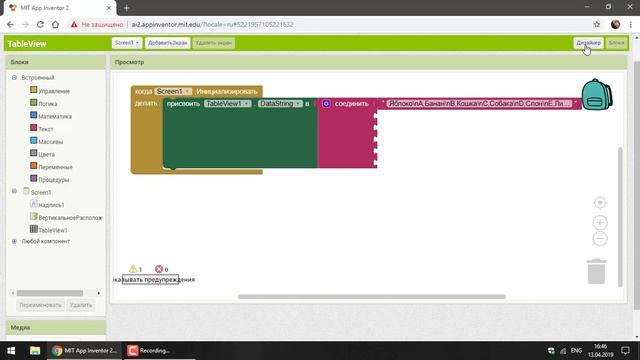Viewport: 640px width, 360px height.
Task: Open File Explorer from taskbar
Action: [x=35, y=351]
